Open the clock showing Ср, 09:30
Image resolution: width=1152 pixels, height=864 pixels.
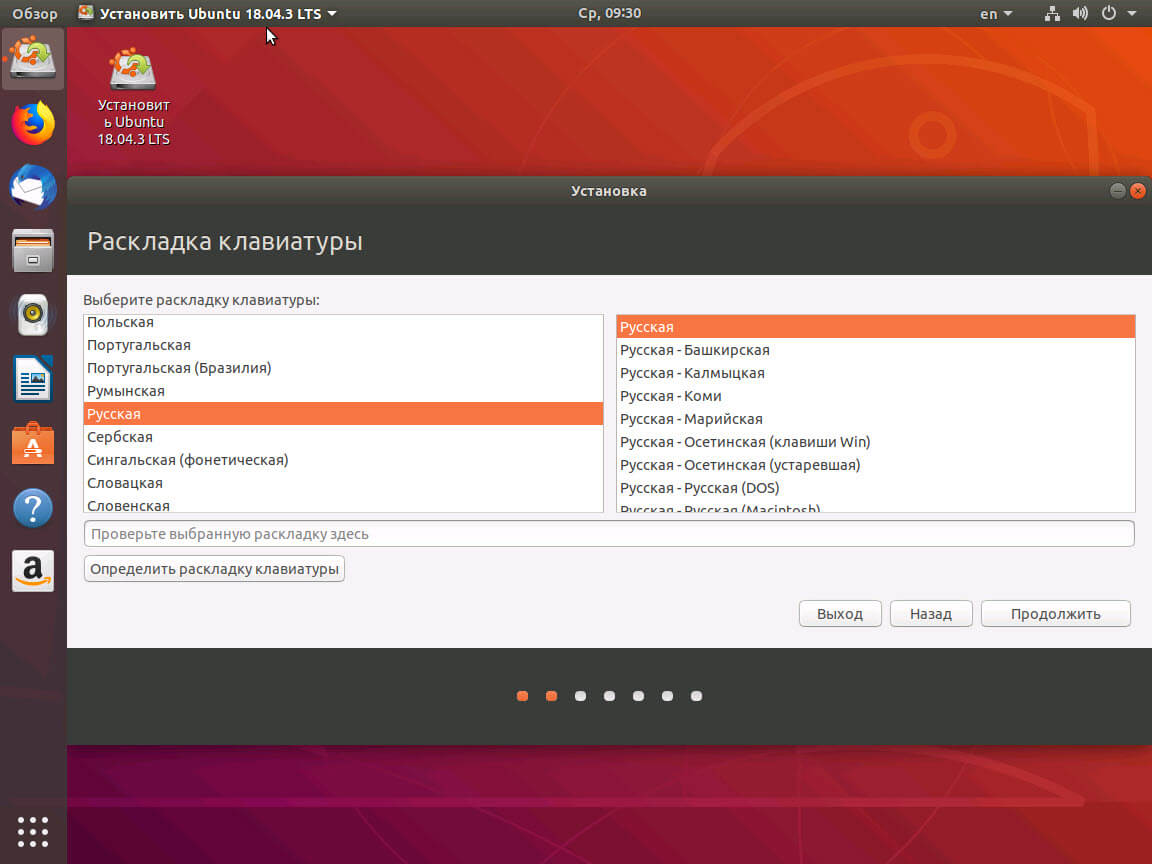609,13
